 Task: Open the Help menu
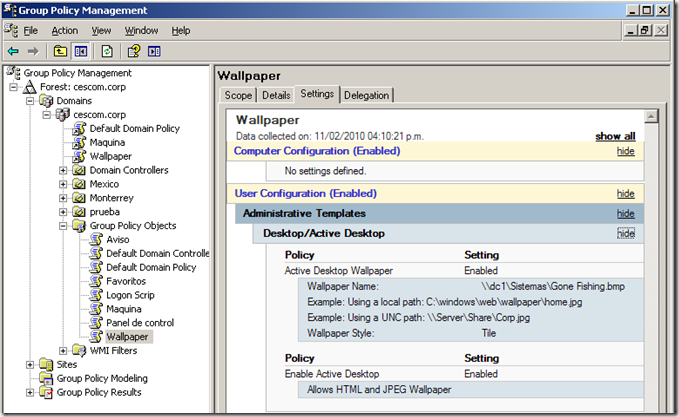coord(181,31)
